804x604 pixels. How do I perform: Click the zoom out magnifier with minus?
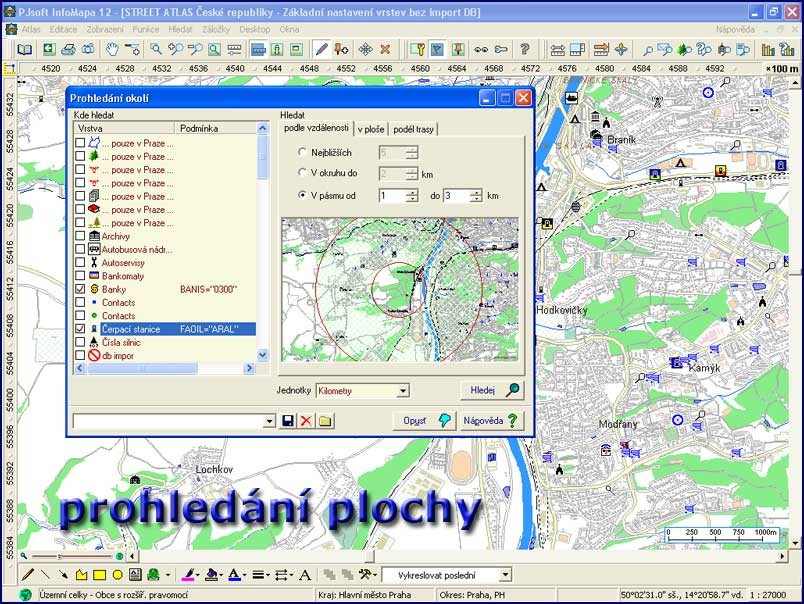tap(195, 50)
